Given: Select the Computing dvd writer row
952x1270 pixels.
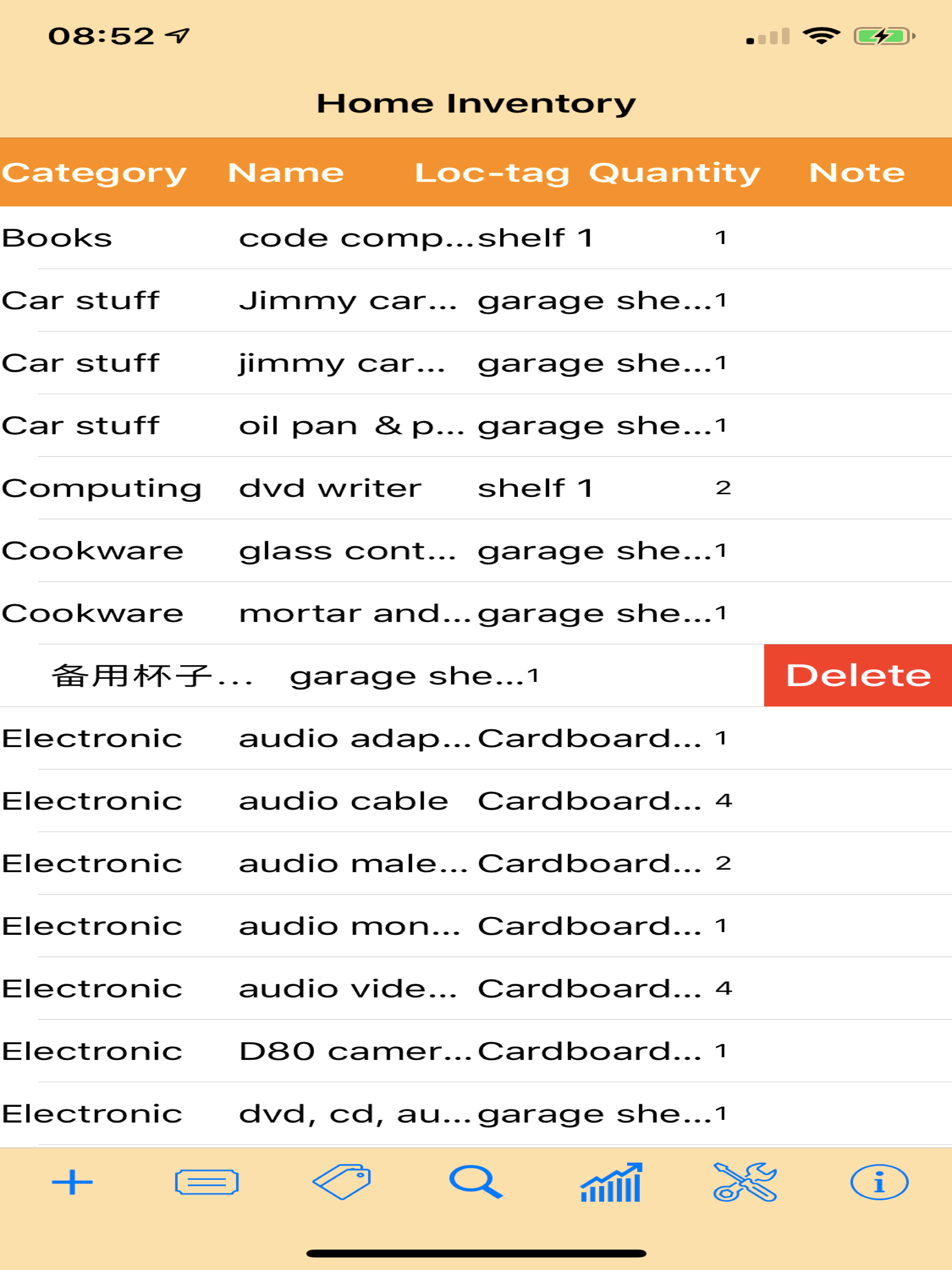Looking at the screenshot, I should click(476, 488).
